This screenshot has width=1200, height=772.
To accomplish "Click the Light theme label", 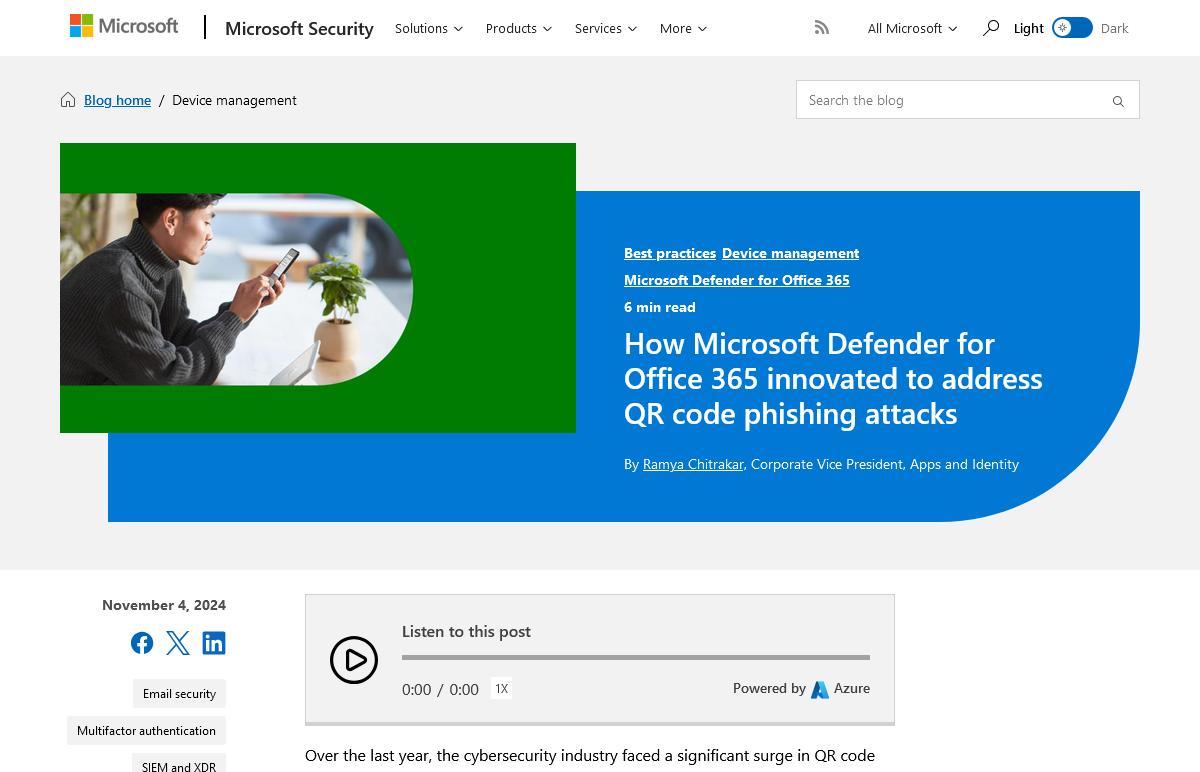I will (1028, 28).
